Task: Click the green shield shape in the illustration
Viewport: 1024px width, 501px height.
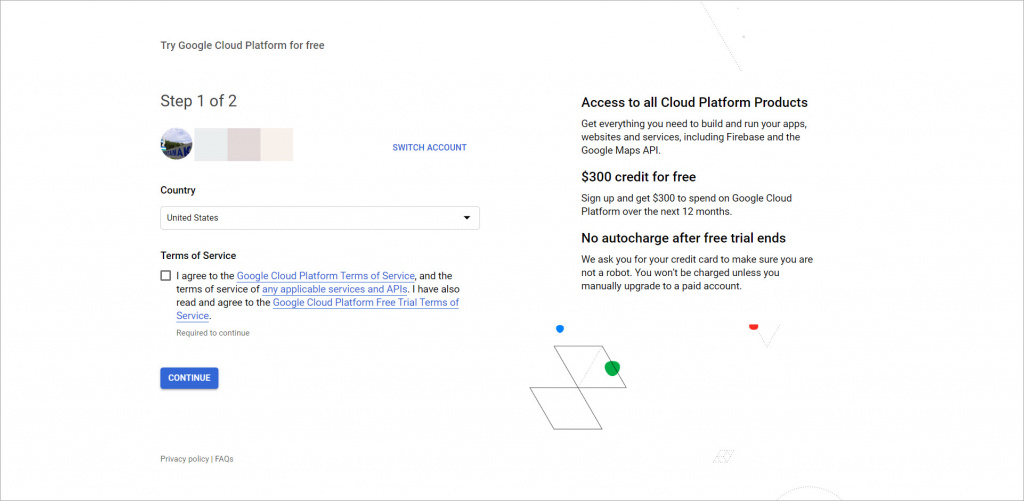Action: (612, 368)
